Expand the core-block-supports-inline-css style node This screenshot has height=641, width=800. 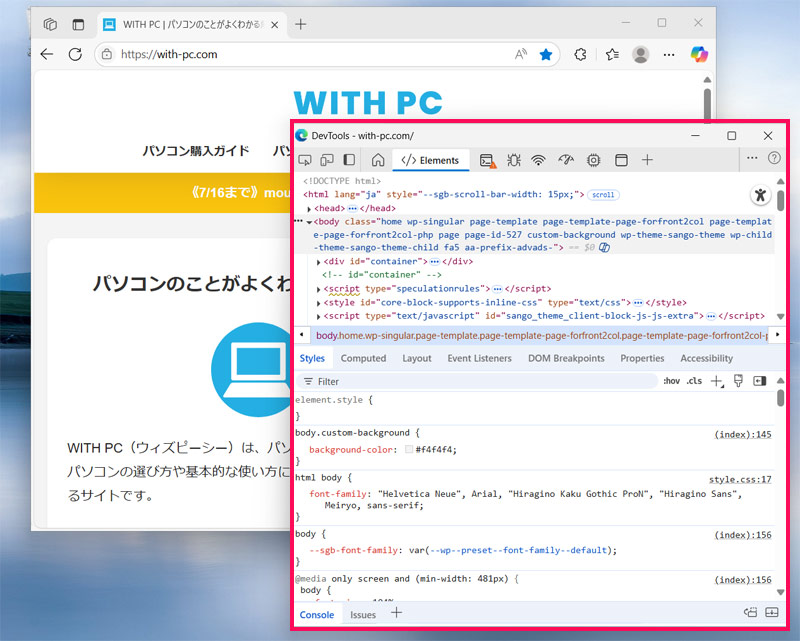click(318, 303)
